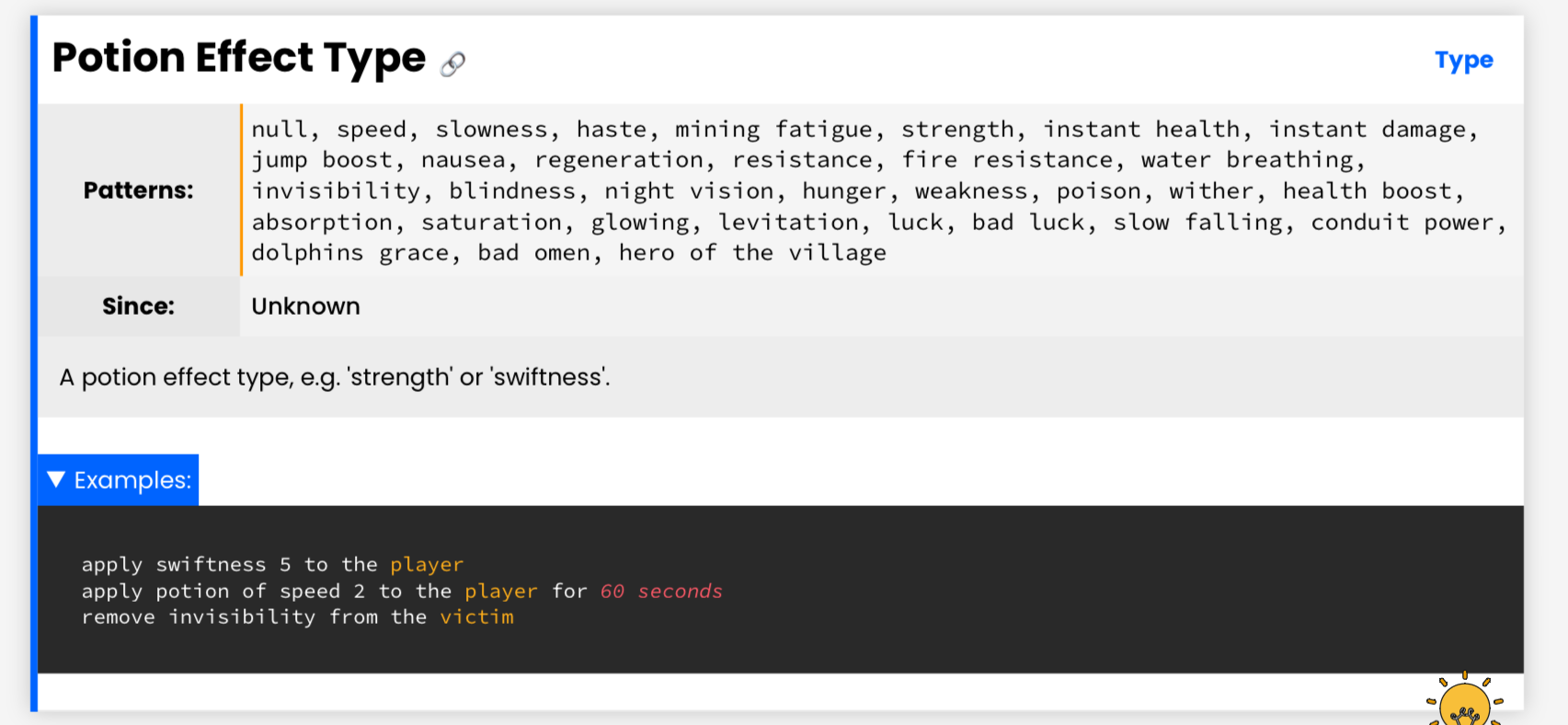Click the Patterns: row label

point(139,190)
